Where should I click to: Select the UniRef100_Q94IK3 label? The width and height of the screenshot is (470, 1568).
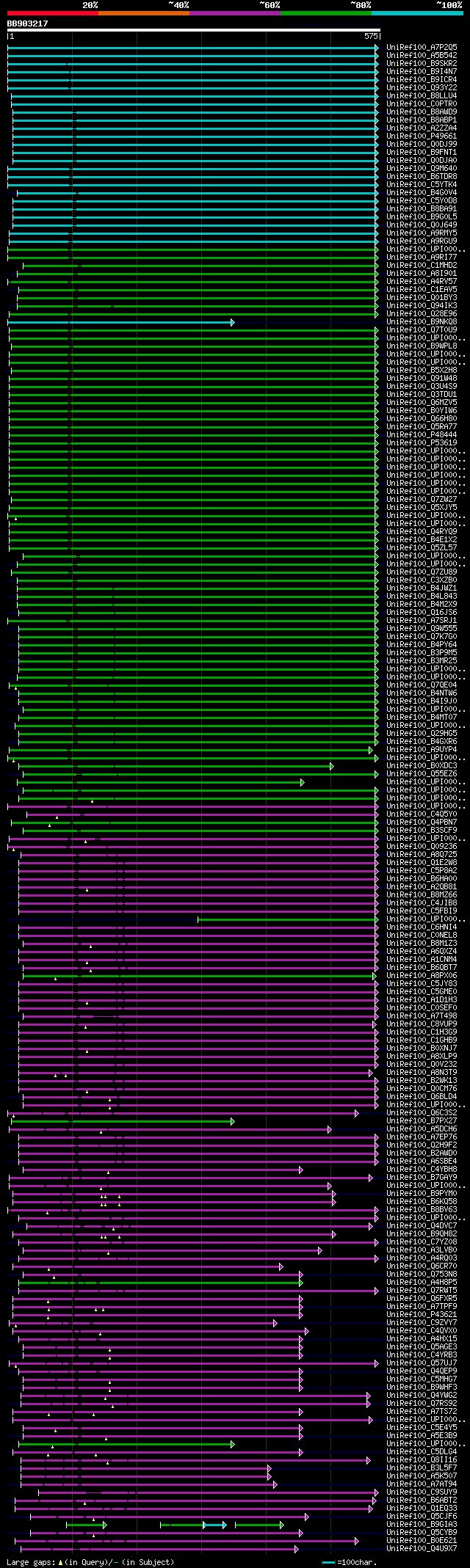pyautogui.click(x=422, y=305)
